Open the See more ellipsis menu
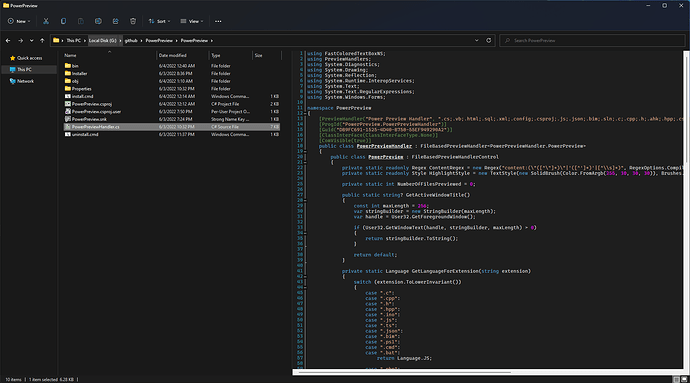Image resolution: width=690 pixels, height=383 pixels. point(218,21)
